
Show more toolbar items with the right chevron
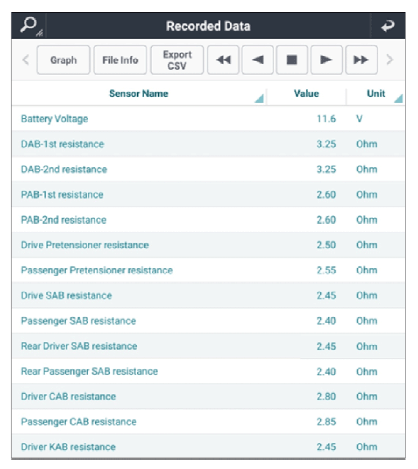389,60
